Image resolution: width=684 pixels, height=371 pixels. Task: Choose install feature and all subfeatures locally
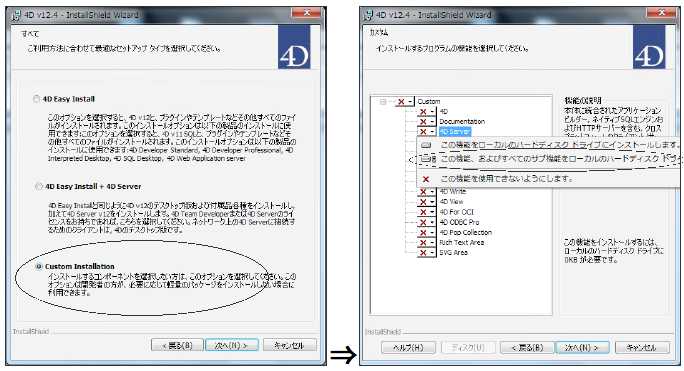click(549, 158)
